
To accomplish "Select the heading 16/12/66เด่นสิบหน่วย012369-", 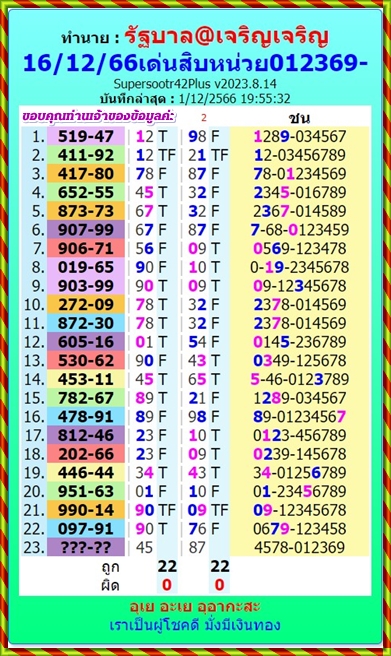I will [195, 63].
